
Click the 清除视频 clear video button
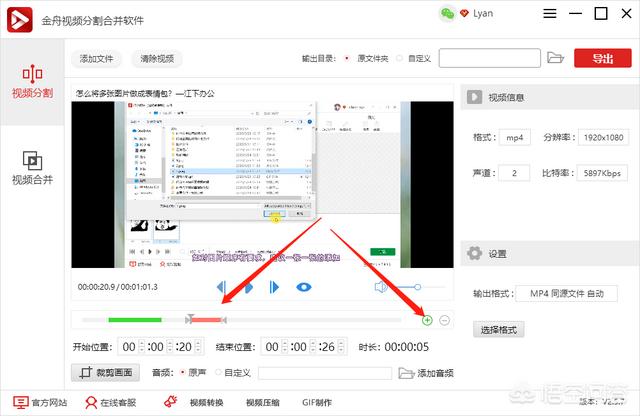click(x=157, y=59)
